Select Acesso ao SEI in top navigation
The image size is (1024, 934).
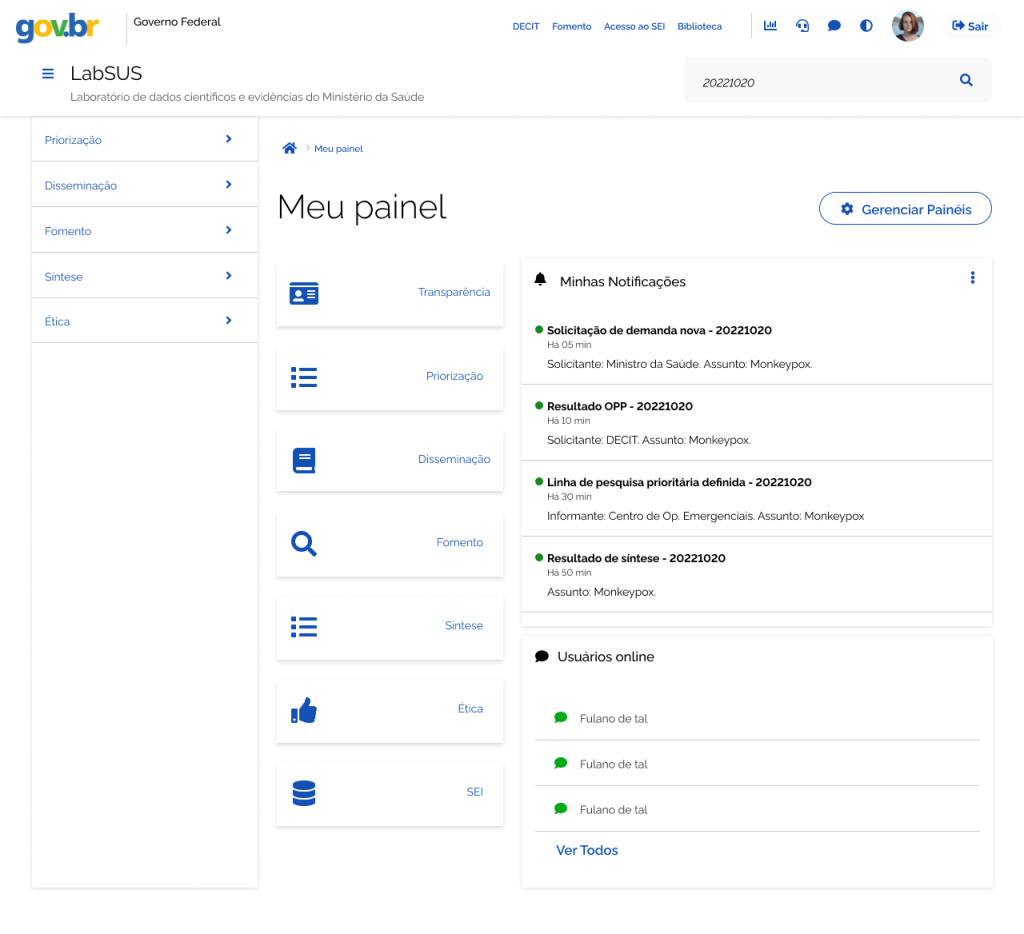click(x=634, y=27)
